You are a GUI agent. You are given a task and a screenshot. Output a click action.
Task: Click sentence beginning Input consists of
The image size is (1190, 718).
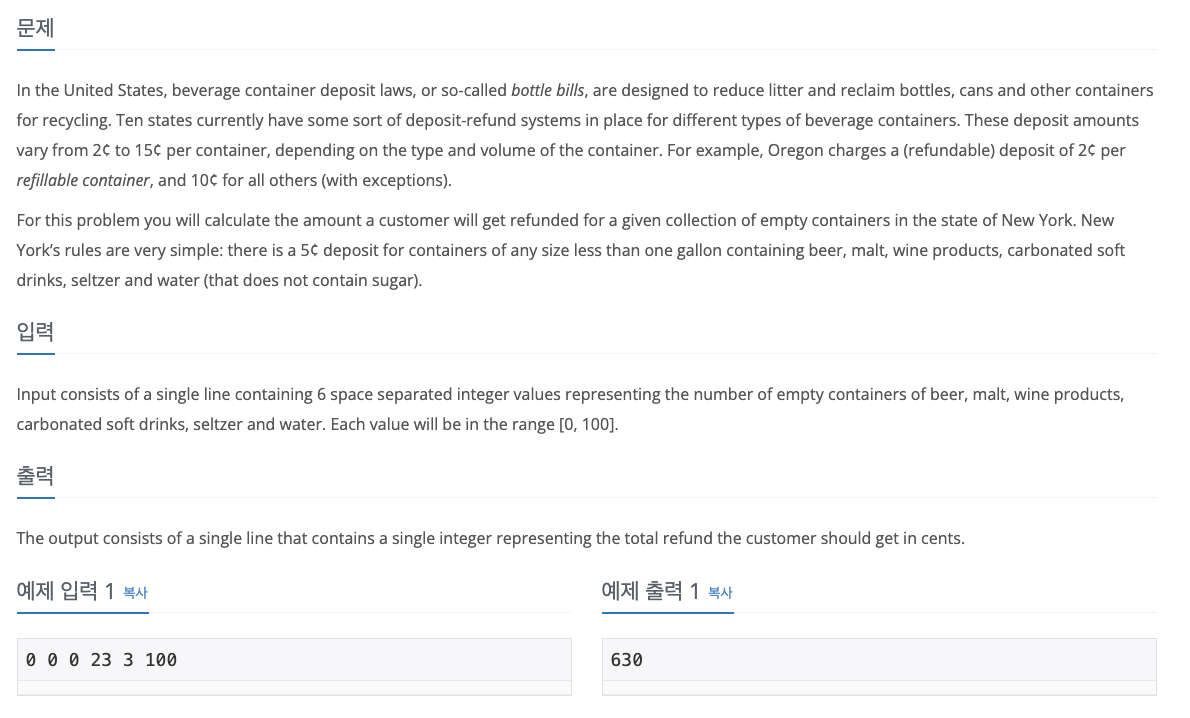pyautogui.click(x=570, y=409)
